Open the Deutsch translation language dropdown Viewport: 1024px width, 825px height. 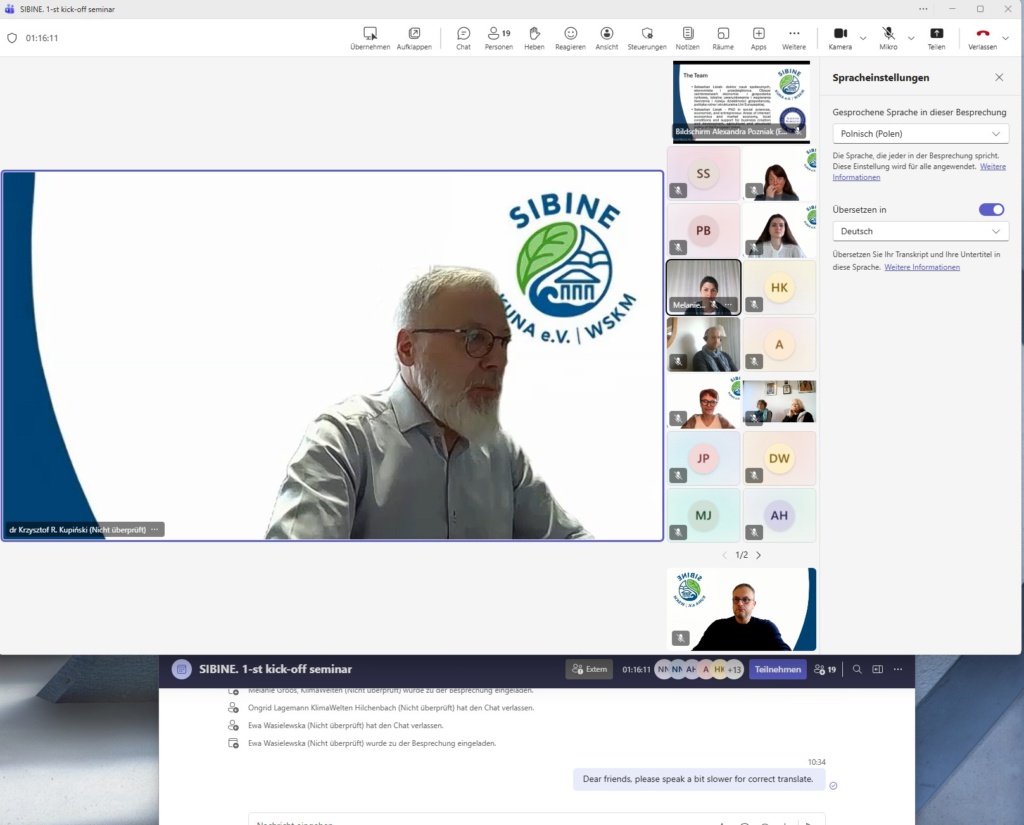coord(920,231)
